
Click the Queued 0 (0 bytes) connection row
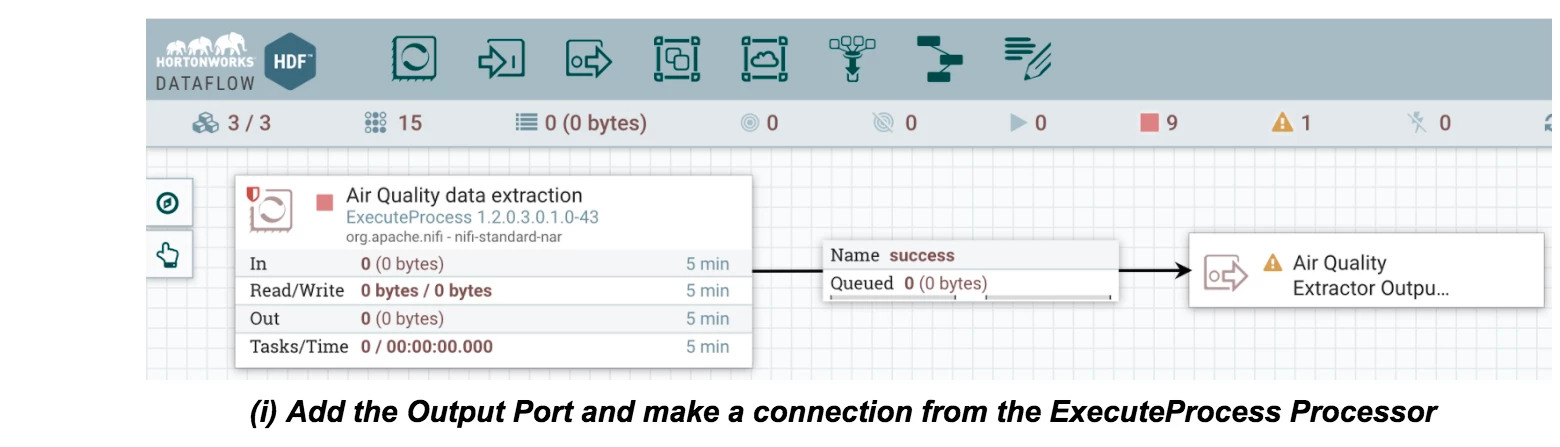tap(970, 283)
